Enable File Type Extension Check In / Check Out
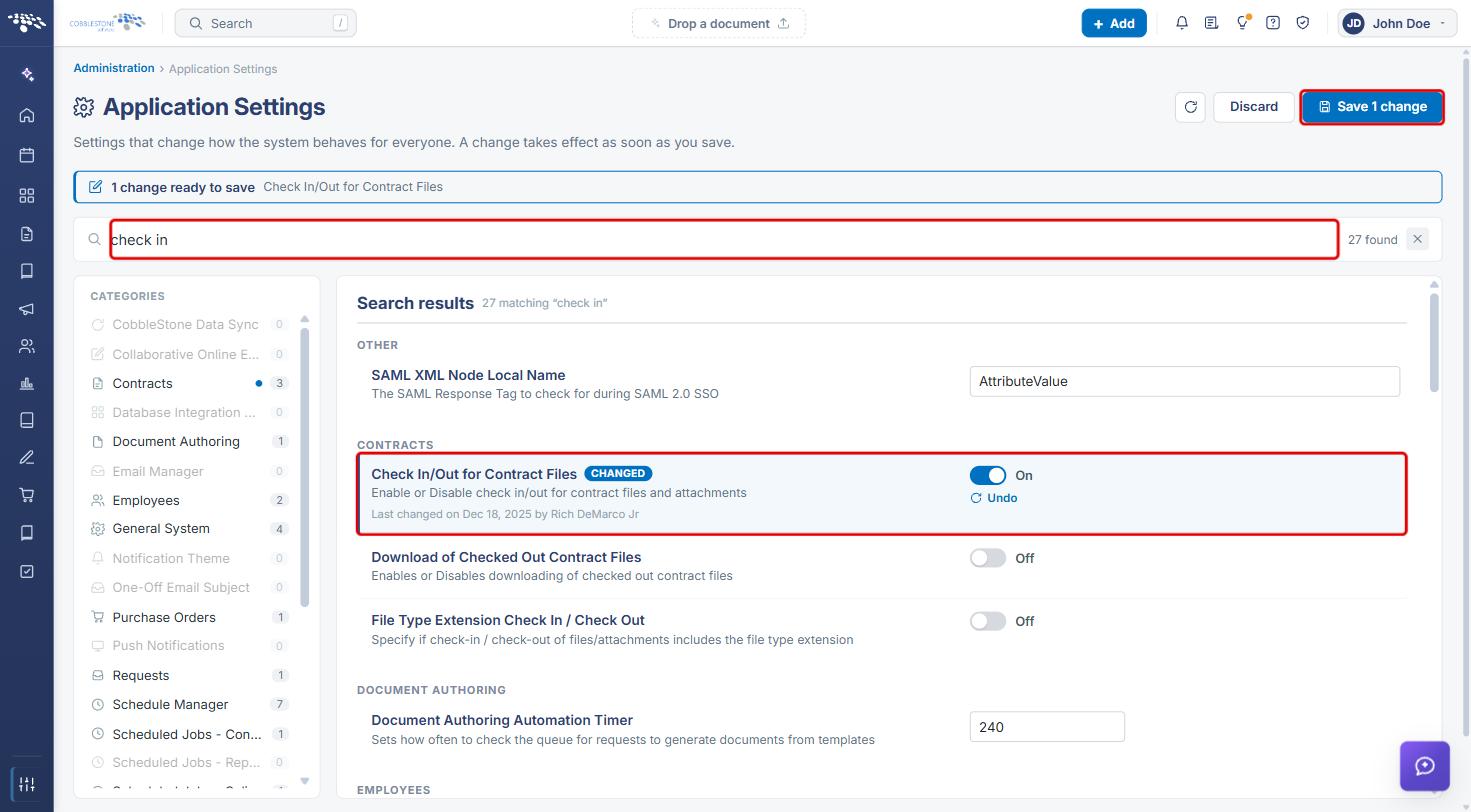This screenshot has width=1471, height=812. 987,621
